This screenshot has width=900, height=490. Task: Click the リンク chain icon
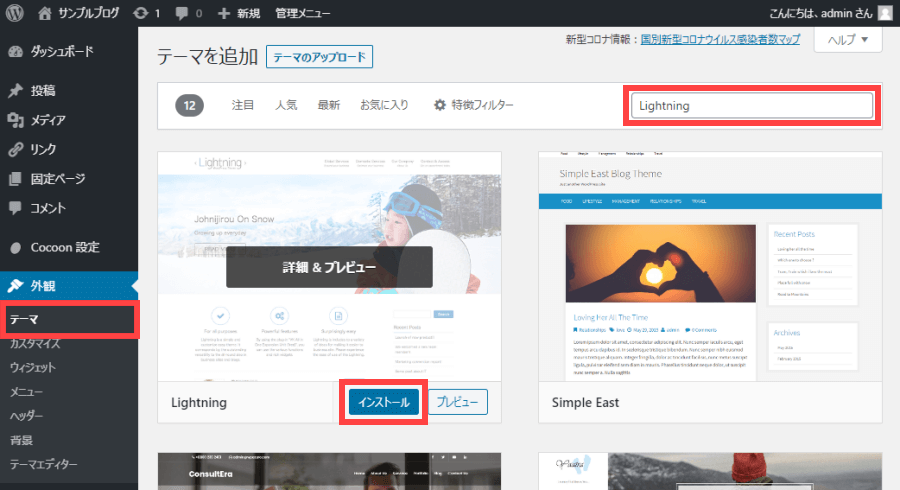click(x=15, y=149)
